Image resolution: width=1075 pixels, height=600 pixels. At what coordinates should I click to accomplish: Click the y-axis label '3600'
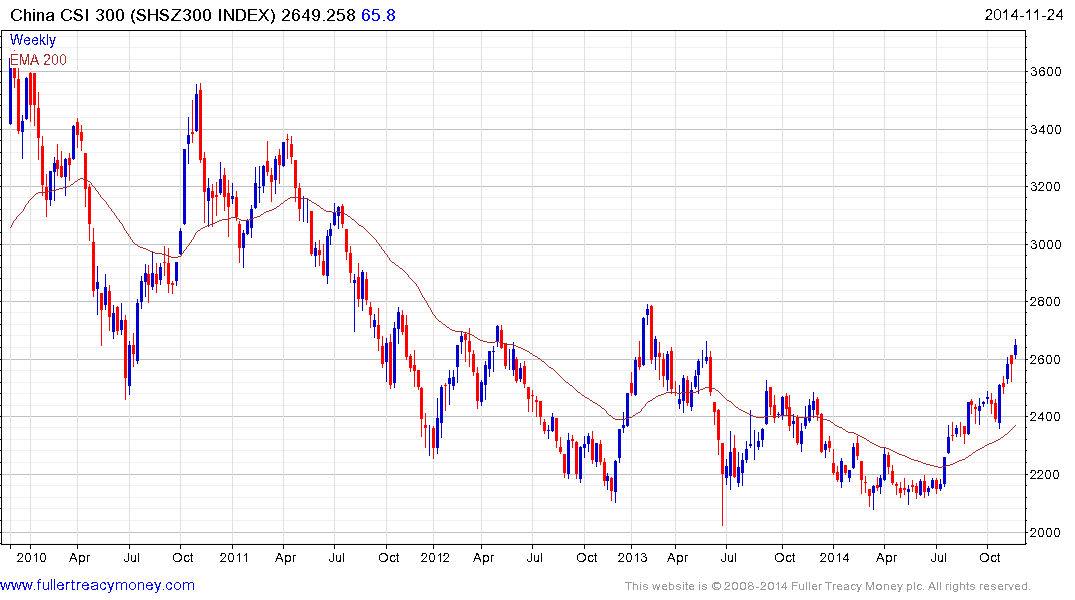coord(1046,71)
